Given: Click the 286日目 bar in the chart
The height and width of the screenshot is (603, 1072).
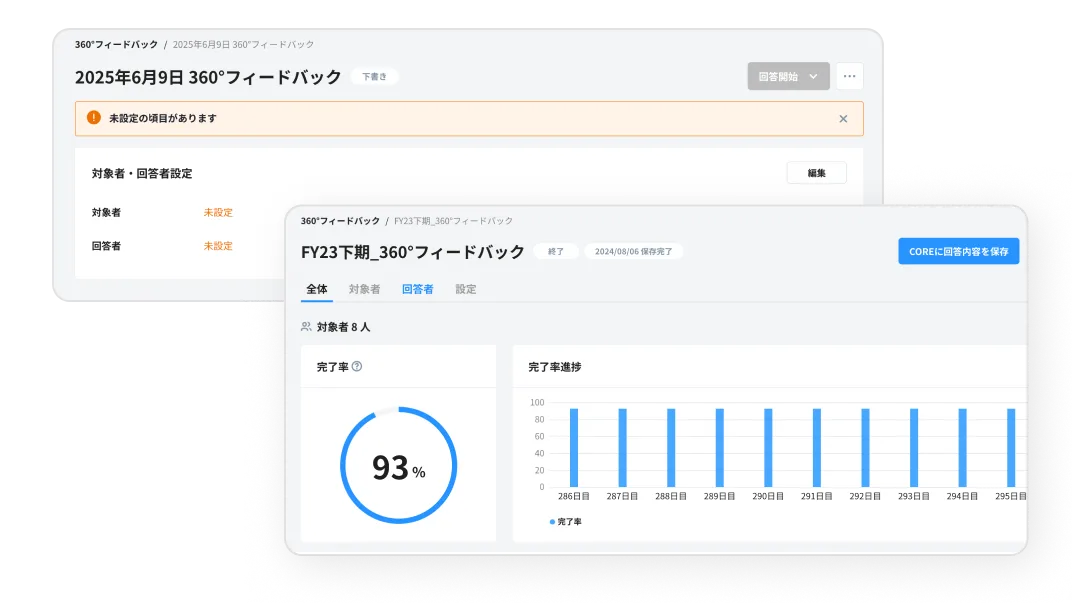Looking at the screenshot, I should tap(573, 445).
